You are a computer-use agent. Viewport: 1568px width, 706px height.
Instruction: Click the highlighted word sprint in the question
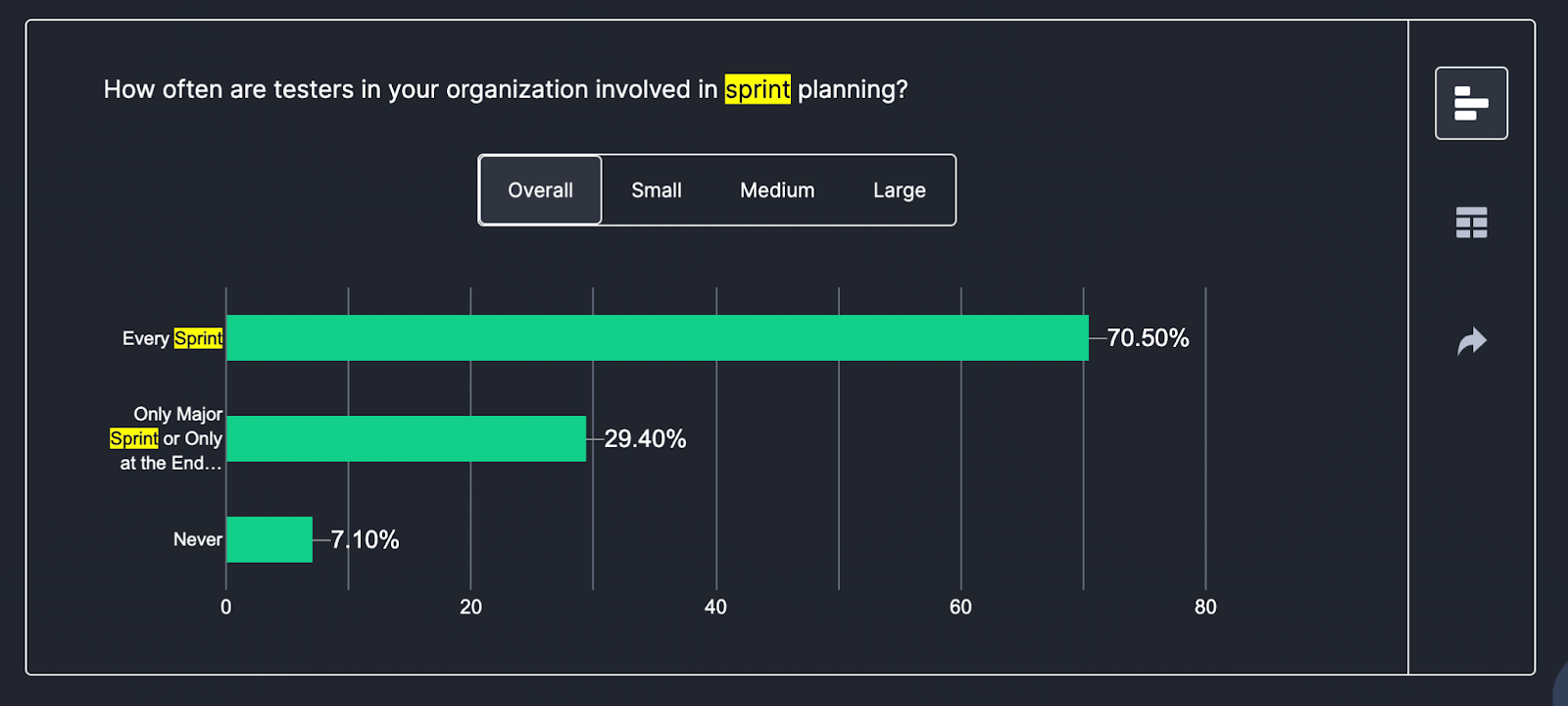[x=757, y=89]
